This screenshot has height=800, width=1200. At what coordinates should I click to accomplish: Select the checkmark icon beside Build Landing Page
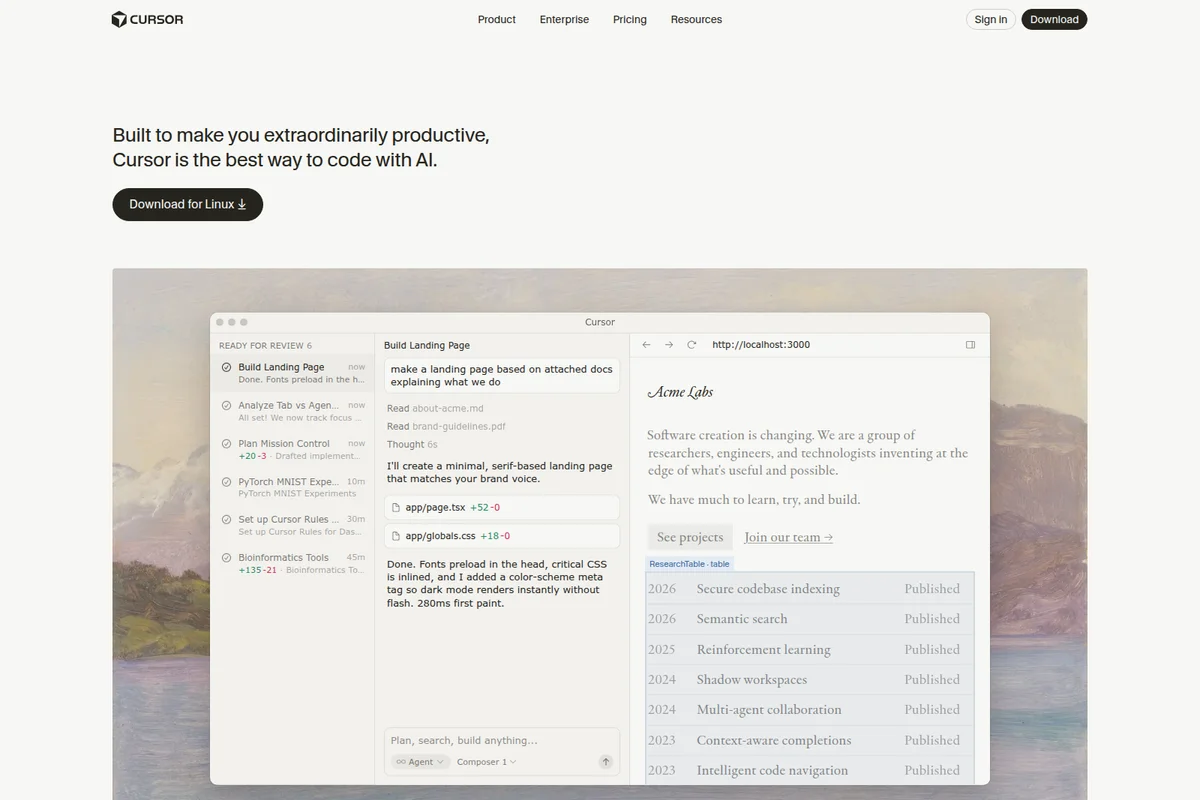click(x=224, y=367)
